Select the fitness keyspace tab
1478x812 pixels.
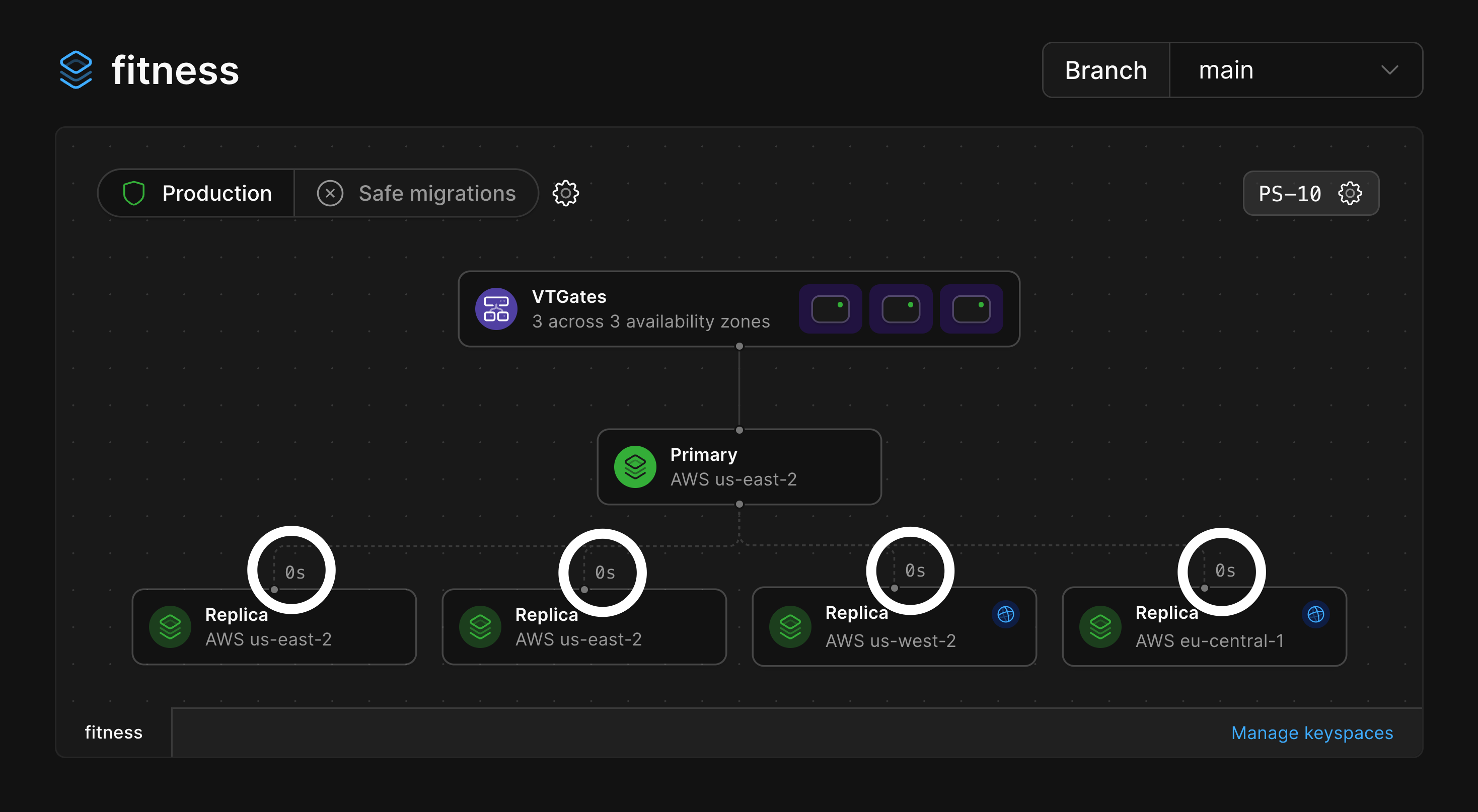(x=114, y=733)
